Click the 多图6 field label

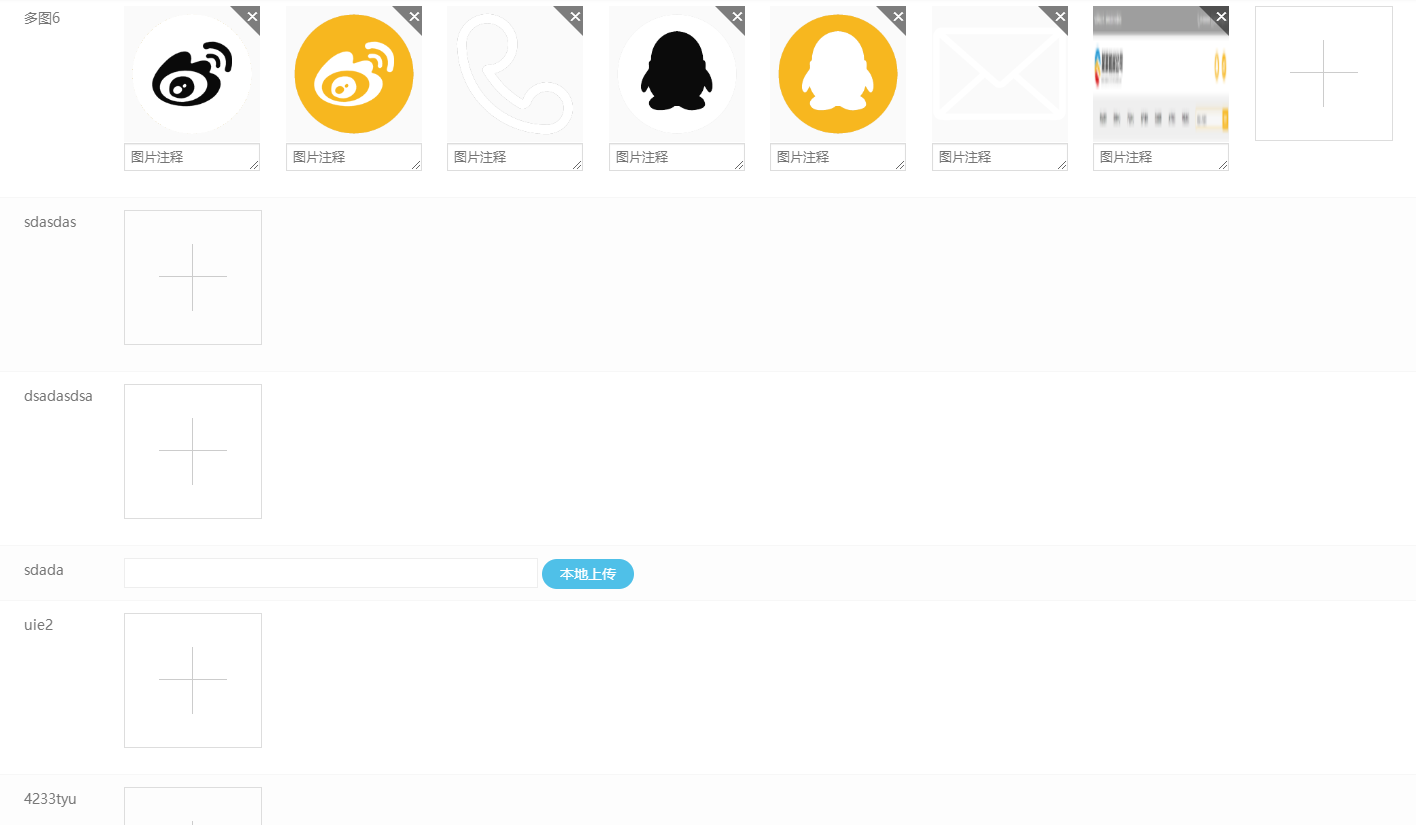(42, 18)
